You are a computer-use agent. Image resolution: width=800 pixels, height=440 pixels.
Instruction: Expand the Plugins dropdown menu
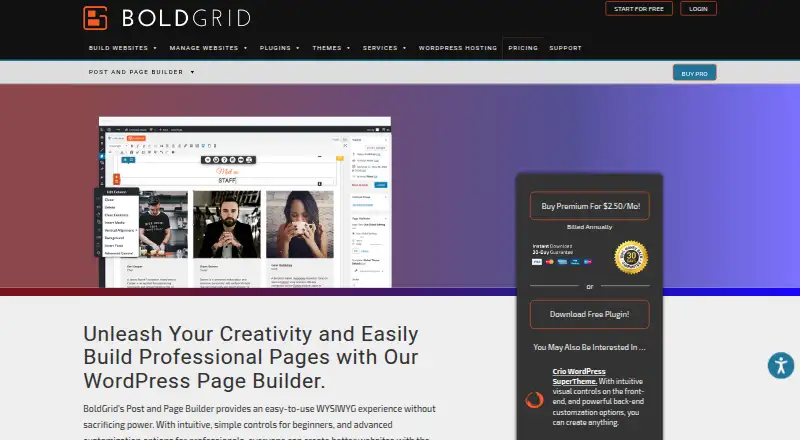(x=279, y=48)
